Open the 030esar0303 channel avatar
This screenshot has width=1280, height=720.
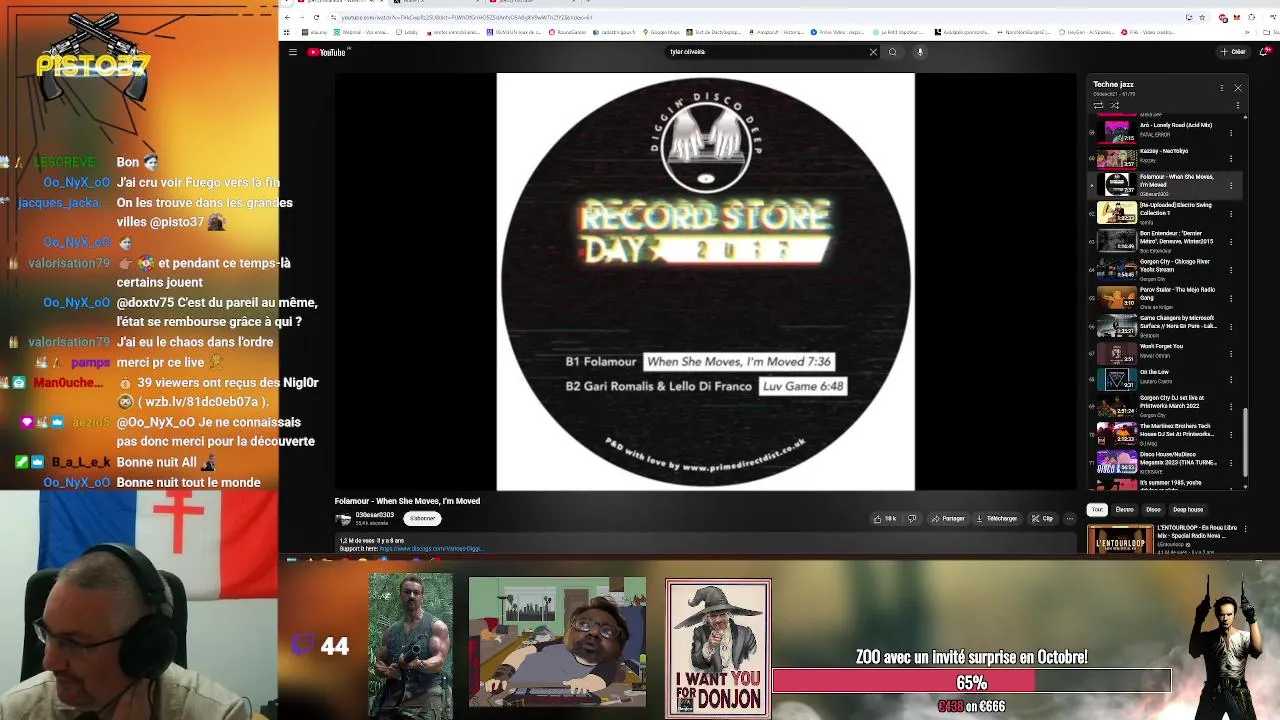(344, 519)
